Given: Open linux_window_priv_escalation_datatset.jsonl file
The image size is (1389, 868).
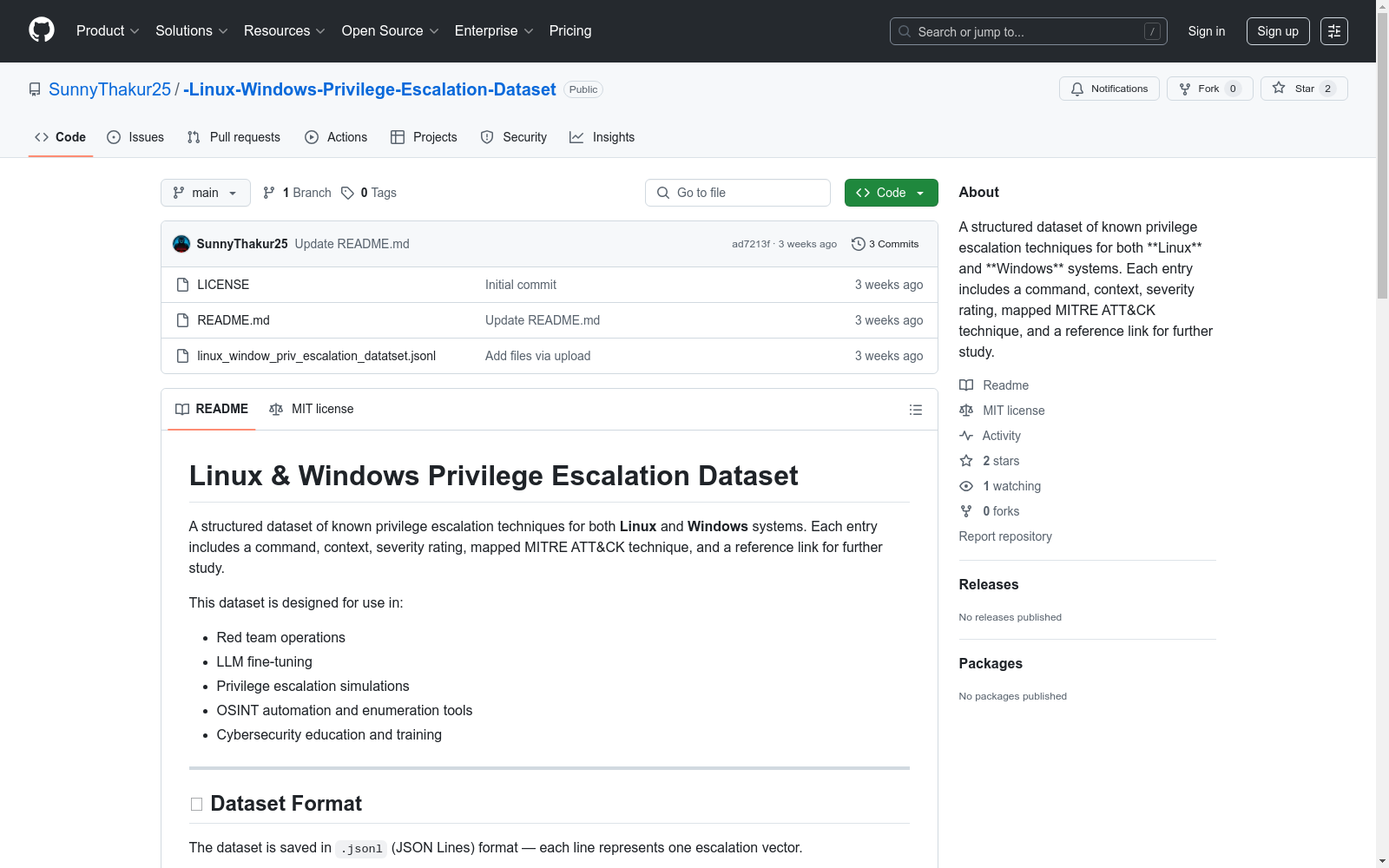Looking at the screenshot, I should [x=317, y=356].
